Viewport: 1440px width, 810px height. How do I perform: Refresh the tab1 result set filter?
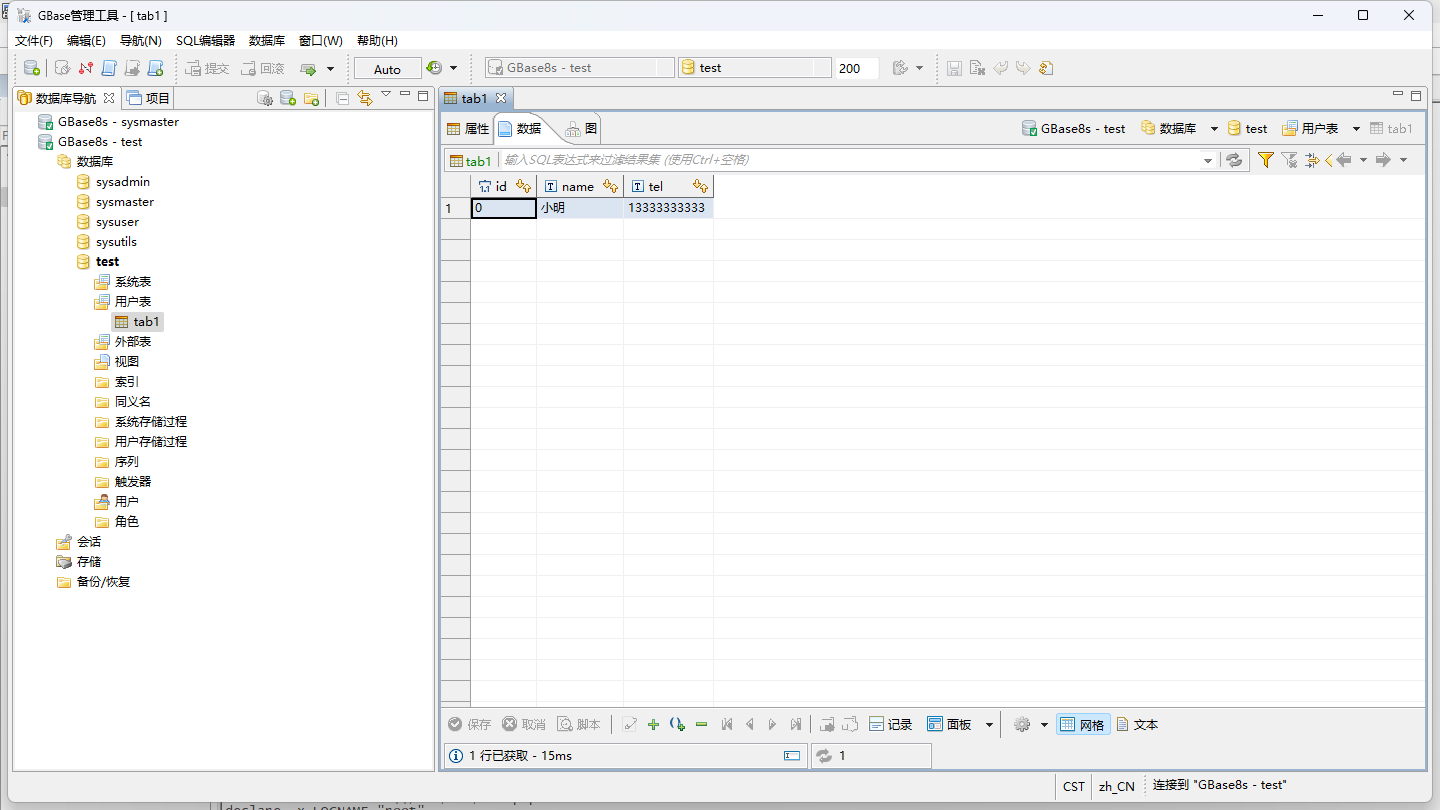tap(1235, 160)
